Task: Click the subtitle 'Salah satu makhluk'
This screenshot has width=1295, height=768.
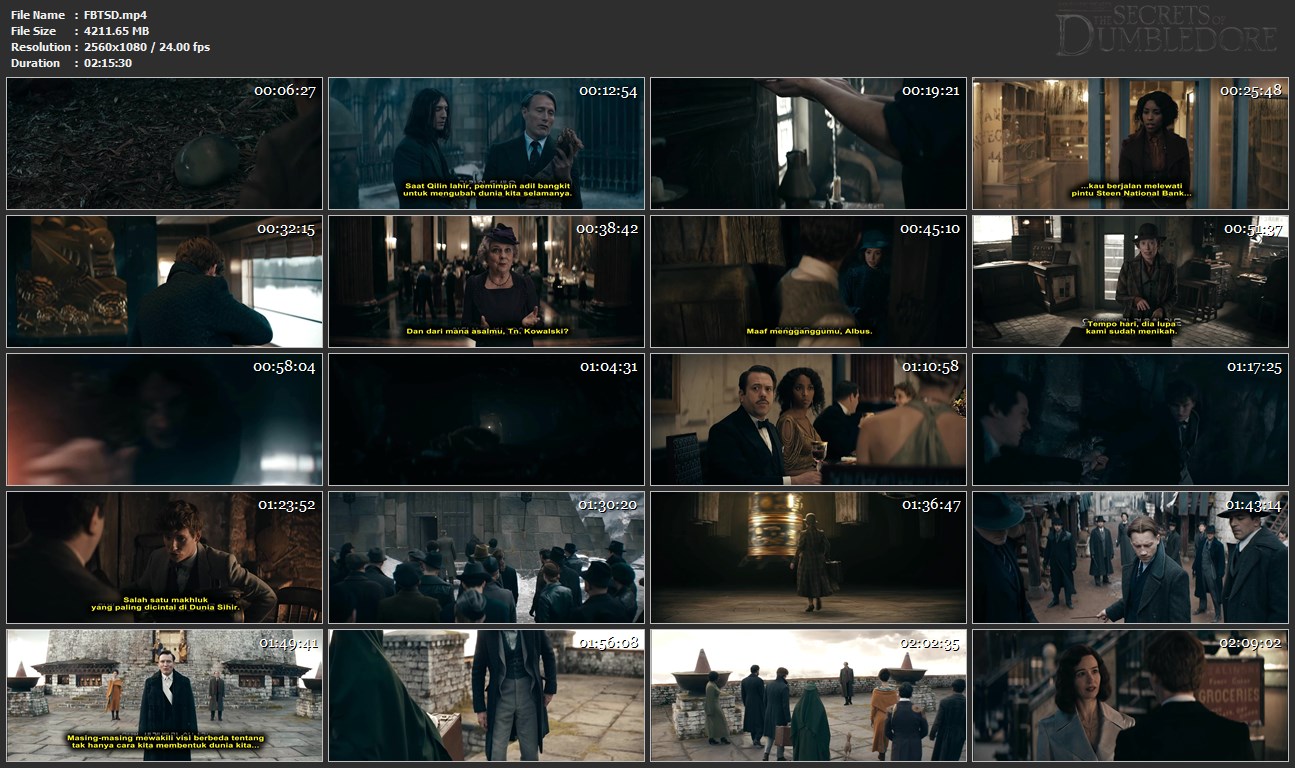Action: (x=165, y=599)
